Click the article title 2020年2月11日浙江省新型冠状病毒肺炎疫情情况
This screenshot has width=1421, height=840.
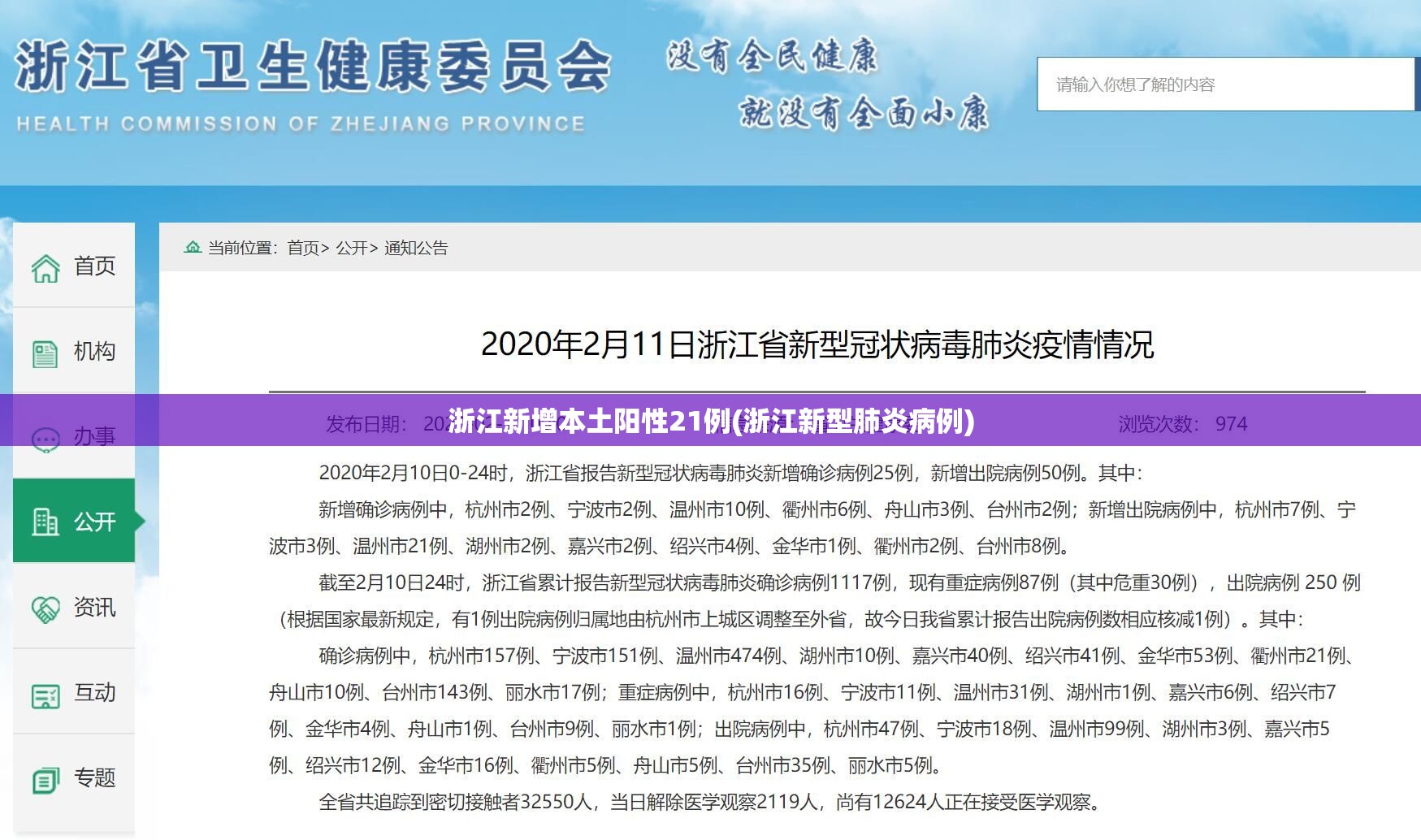(817, 344)
